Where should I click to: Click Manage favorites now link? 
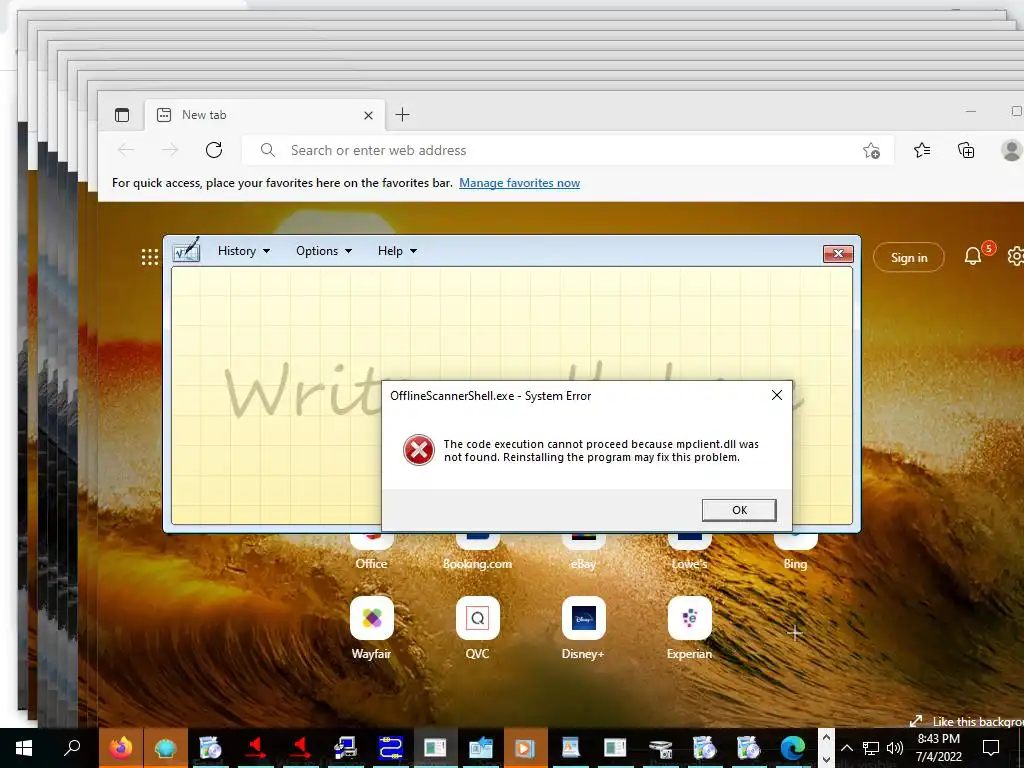point(519,183)
